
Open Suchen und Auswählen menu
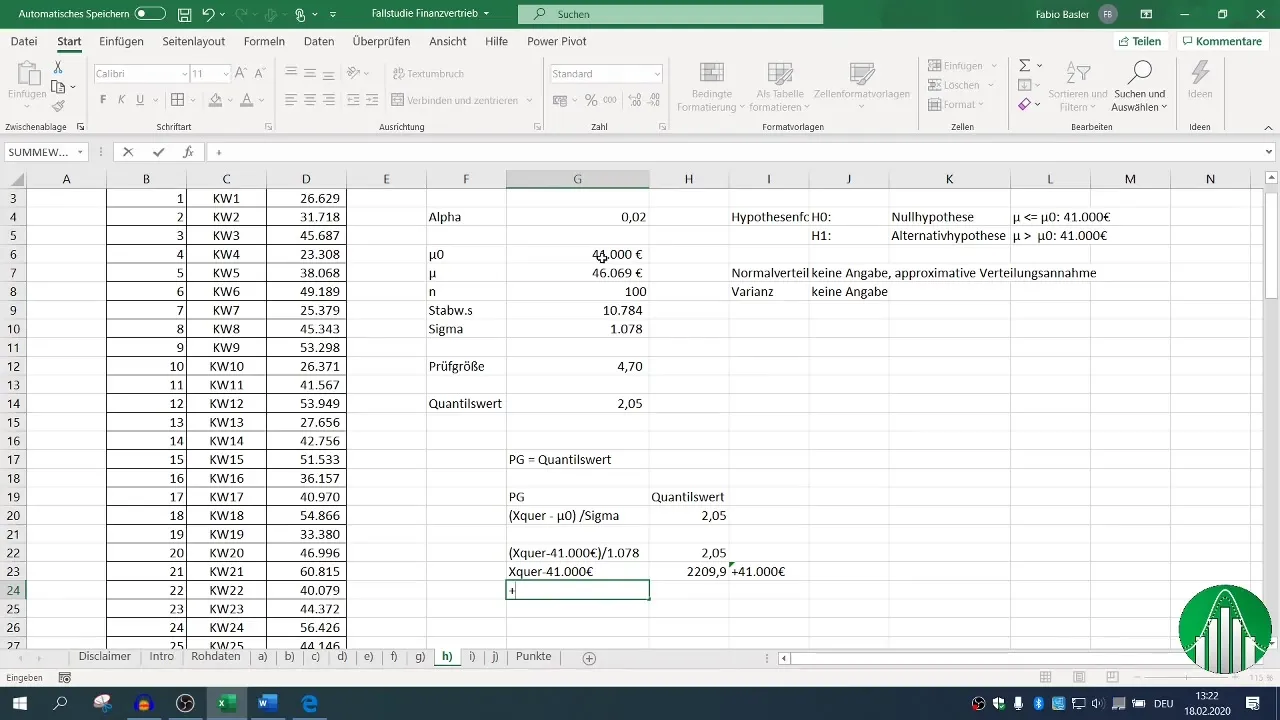(x=1140, y=86)
